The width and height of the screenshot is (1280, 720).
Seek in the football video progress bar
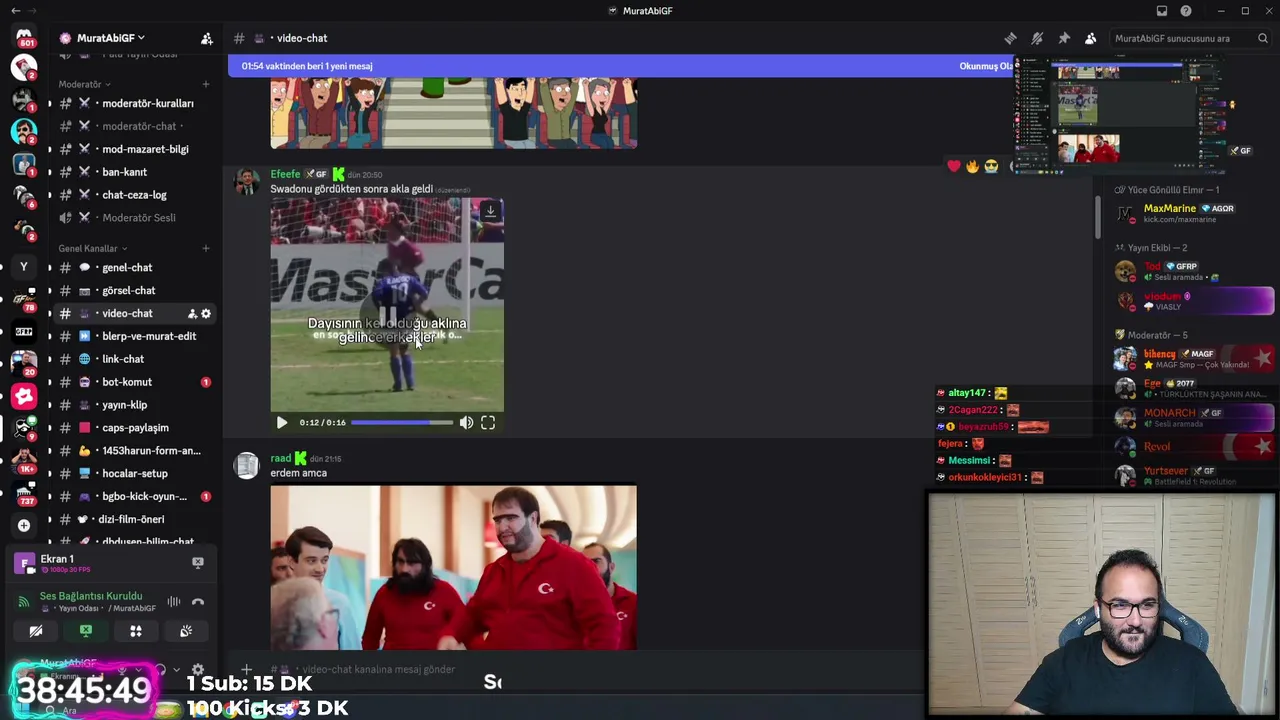click(402, 423)
